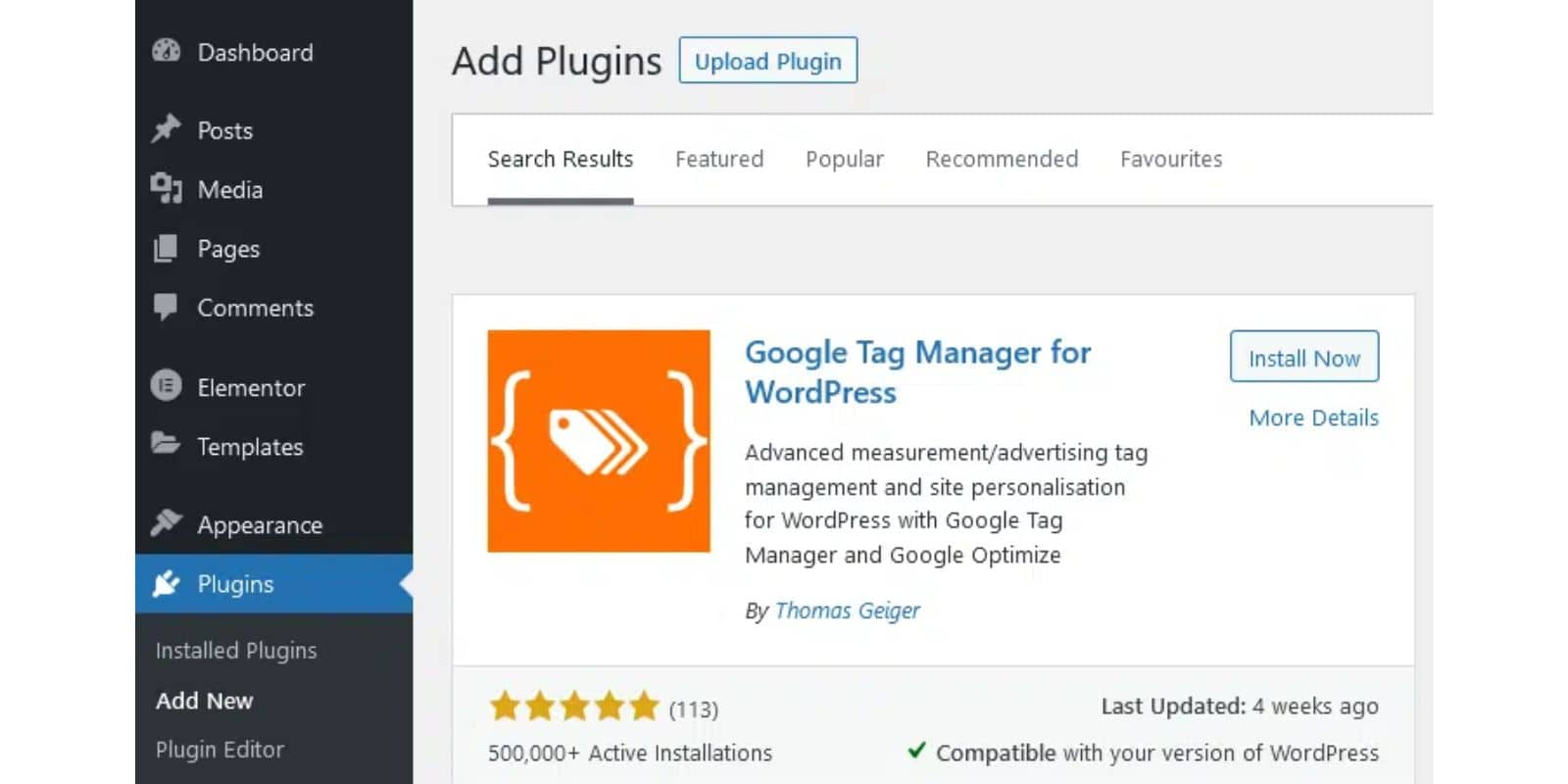The image size is (1568, 784).
Task: Install Google Tag Manager with Install Now
Action: pyautogui.click(x=1303, y=357)
